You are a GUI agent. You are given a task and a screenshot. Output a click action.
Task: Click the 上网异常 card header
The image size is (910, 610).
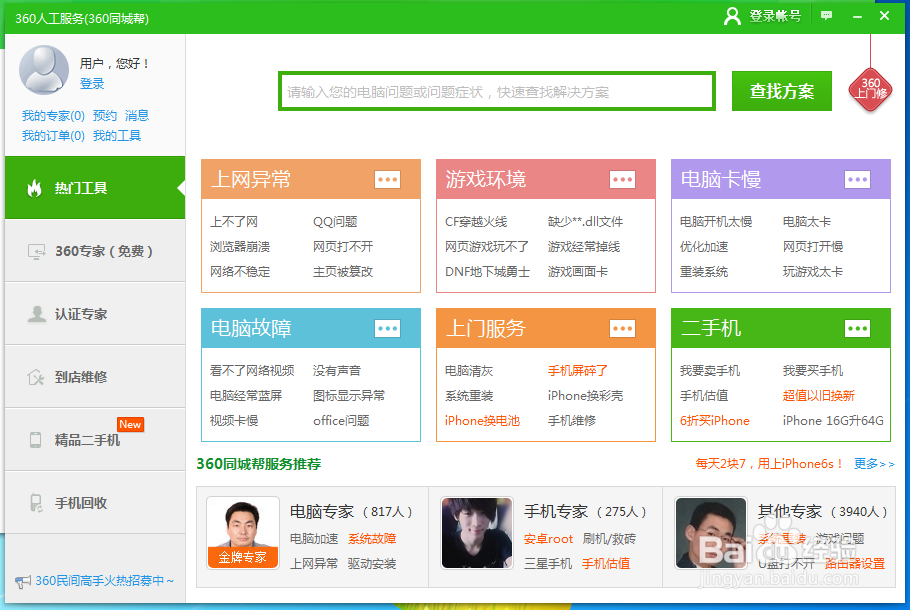click(x=311, y=179)
